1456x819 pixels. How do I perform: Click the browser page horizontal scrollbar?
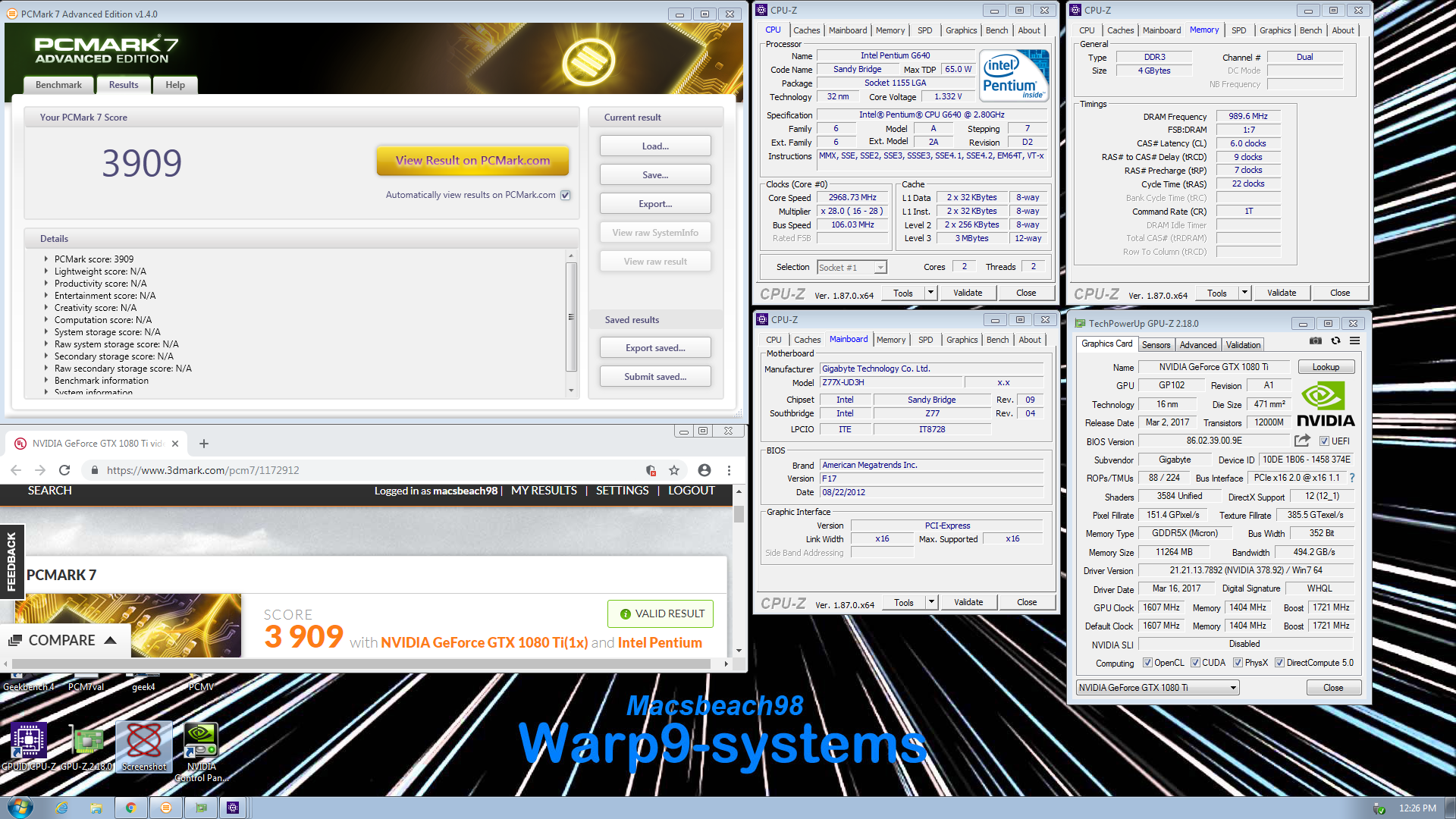(x=361, y=664)
